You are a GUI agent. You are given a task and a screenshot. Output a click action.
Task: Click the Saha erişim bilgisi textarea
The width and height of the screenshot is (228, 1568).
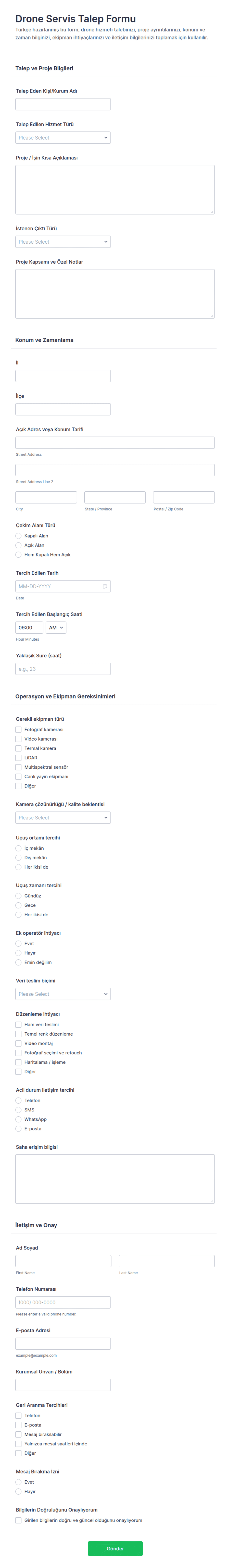(114, 1179)
